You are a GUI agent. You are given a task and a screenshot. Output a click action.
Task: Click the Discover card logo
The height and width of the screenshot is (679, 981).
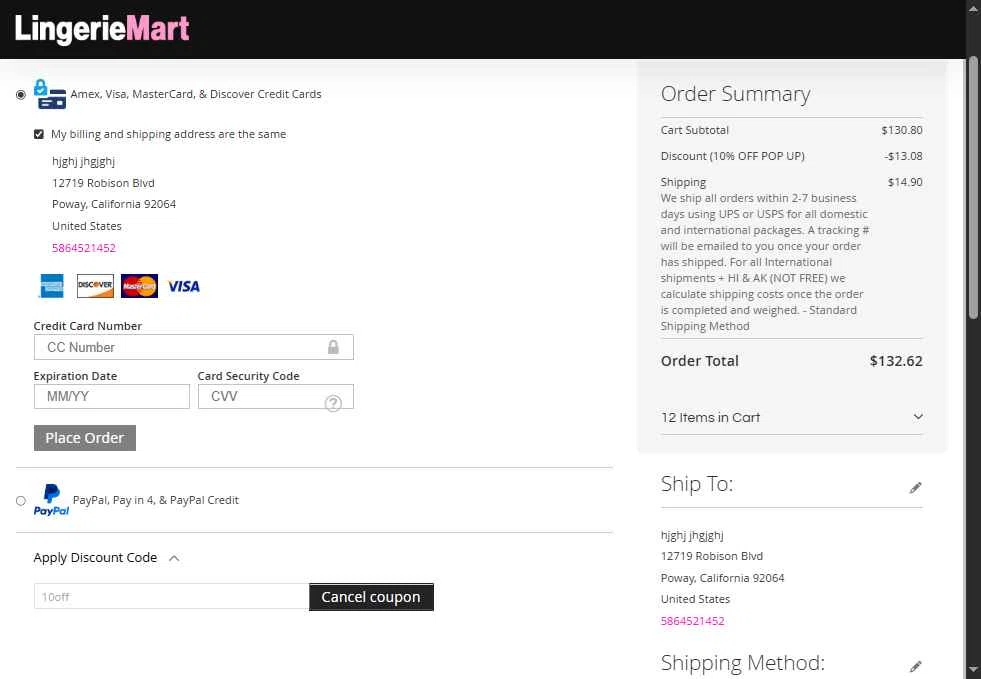(95, 286)
